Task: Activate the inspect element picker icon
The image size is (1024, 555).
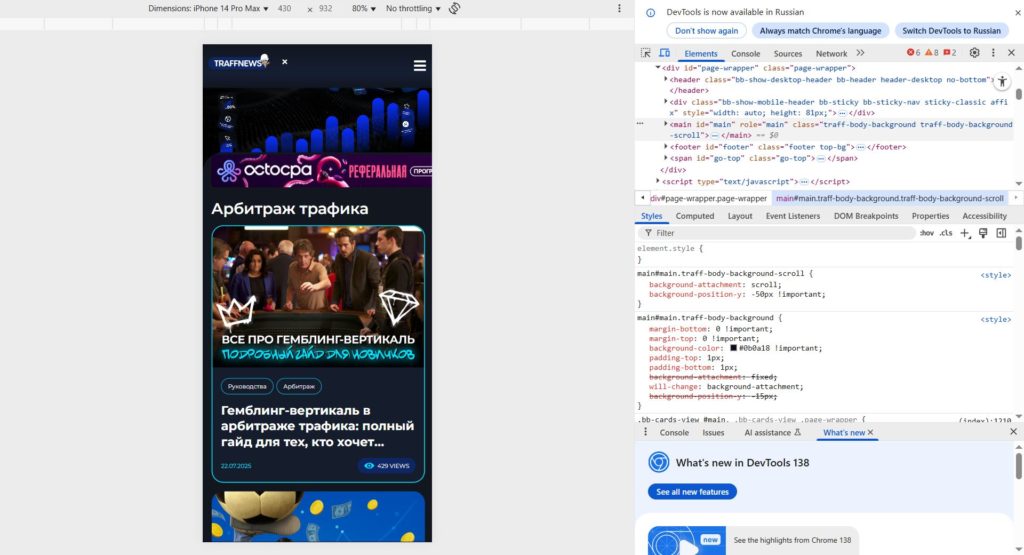Action: [x=645, y=53]
